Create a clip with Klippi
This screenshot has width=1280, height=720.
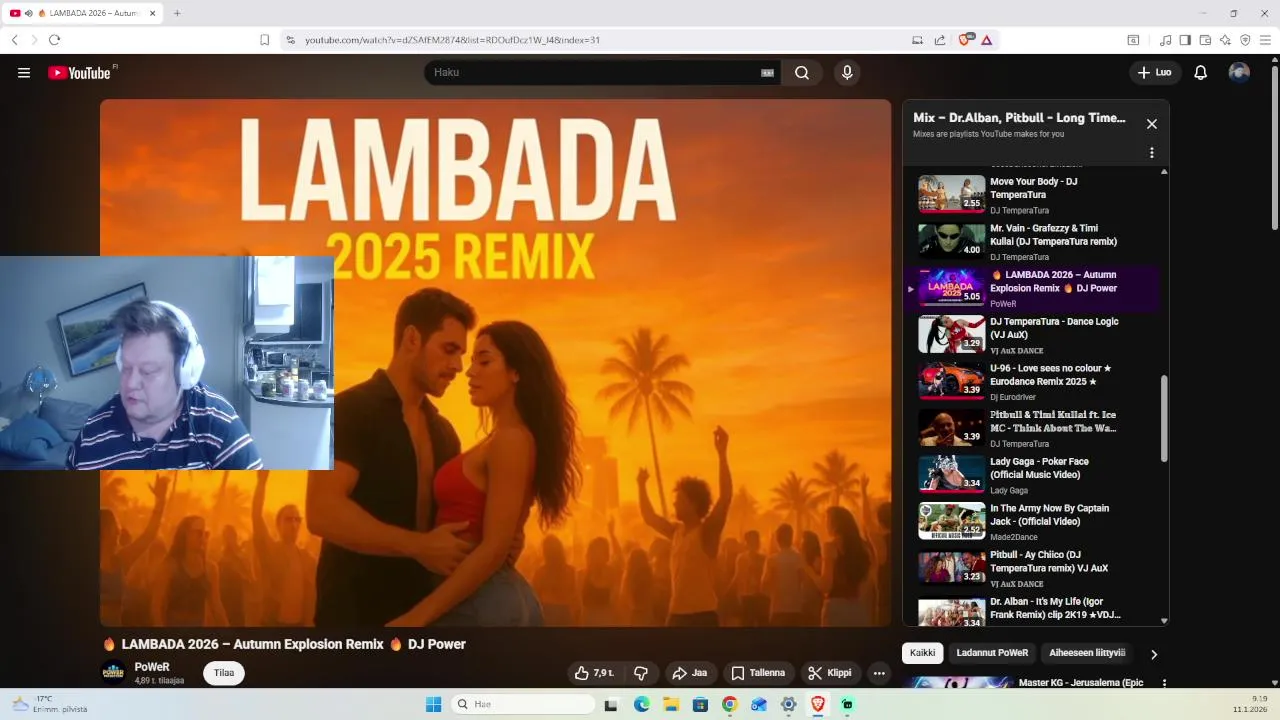pos(830,673)
